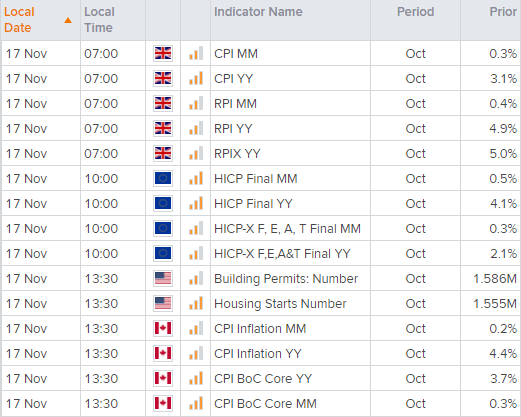Image resolution: width=521 pixels, height=417 pixels.
Task: Click importance bars icon for Housing Starts Number
Action: coord(196,303)
